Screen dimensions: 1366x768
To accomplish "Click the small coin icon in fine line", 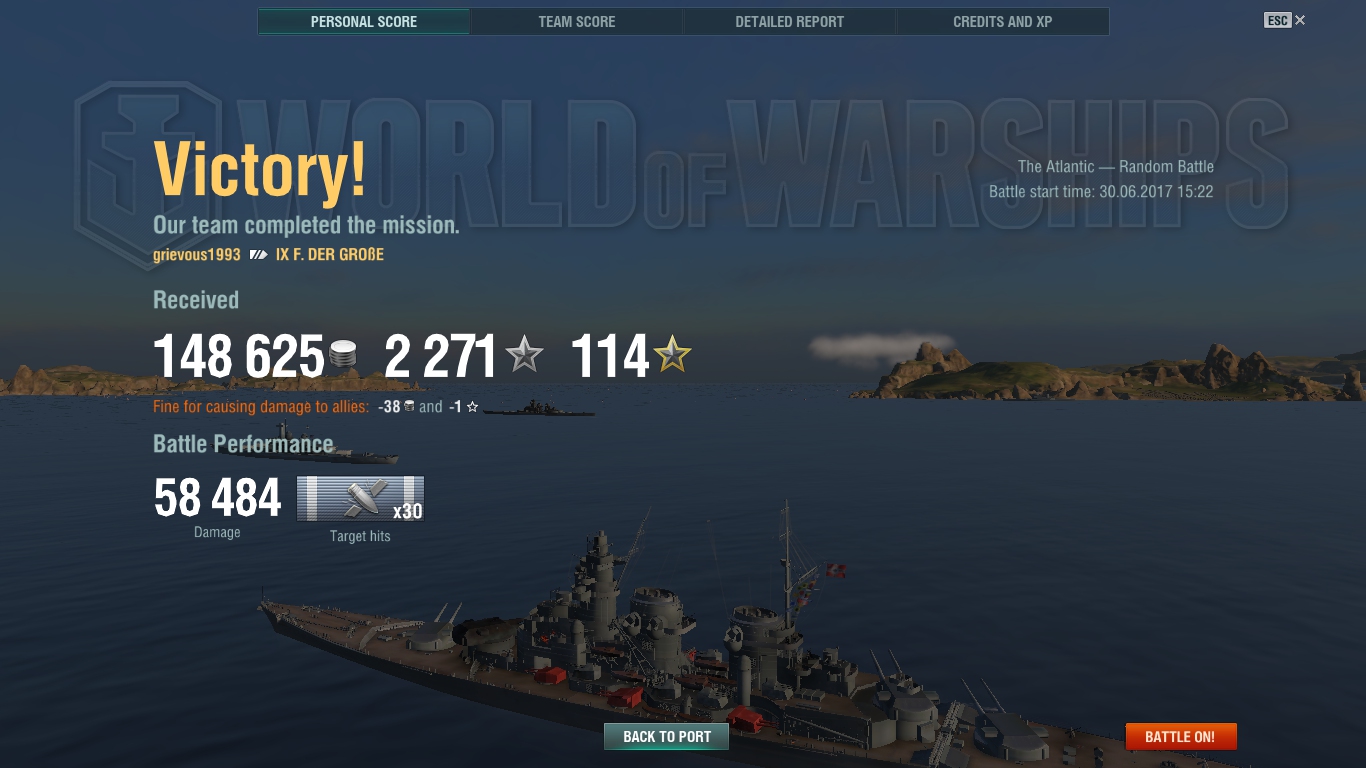I will tap(409, 407).
